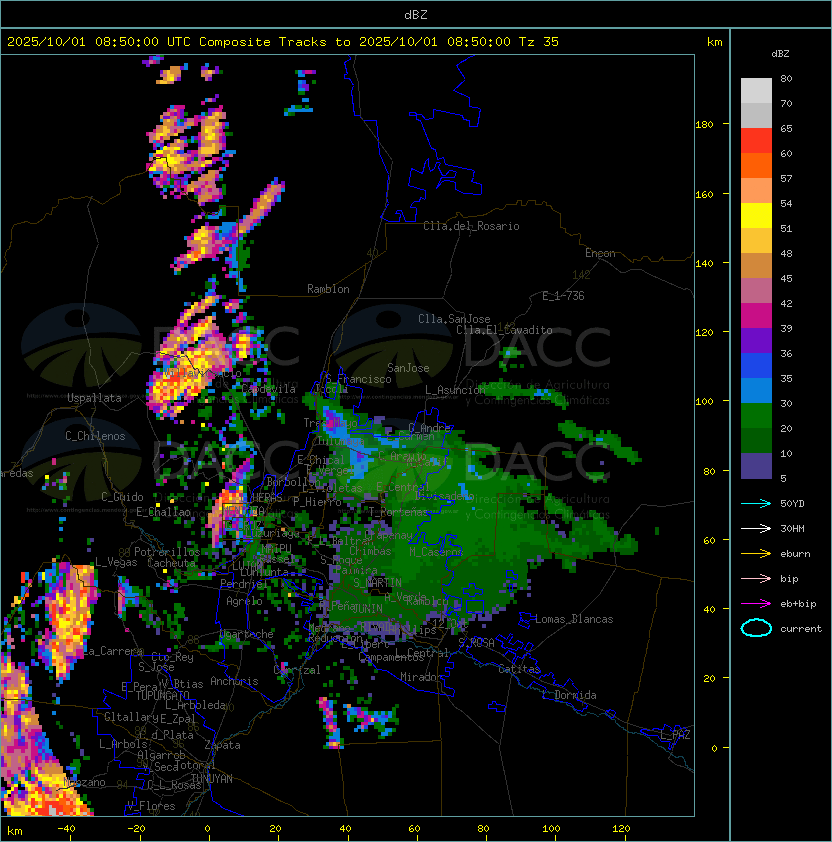The width and height of the screenshot is (832, 842).
Task: Pick the light gray 70-80 dBZ swatch
Action: [x=756, y=90]
